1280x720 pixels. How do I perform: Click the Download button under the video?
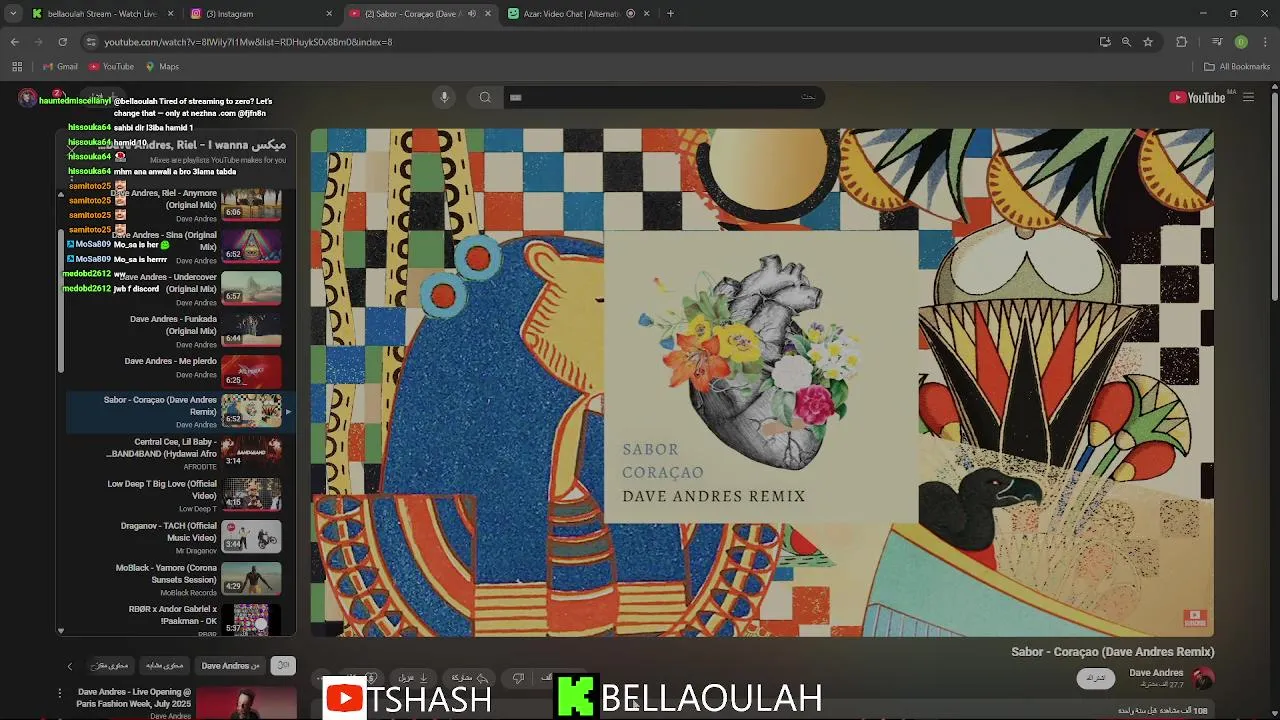pos(412,678)
